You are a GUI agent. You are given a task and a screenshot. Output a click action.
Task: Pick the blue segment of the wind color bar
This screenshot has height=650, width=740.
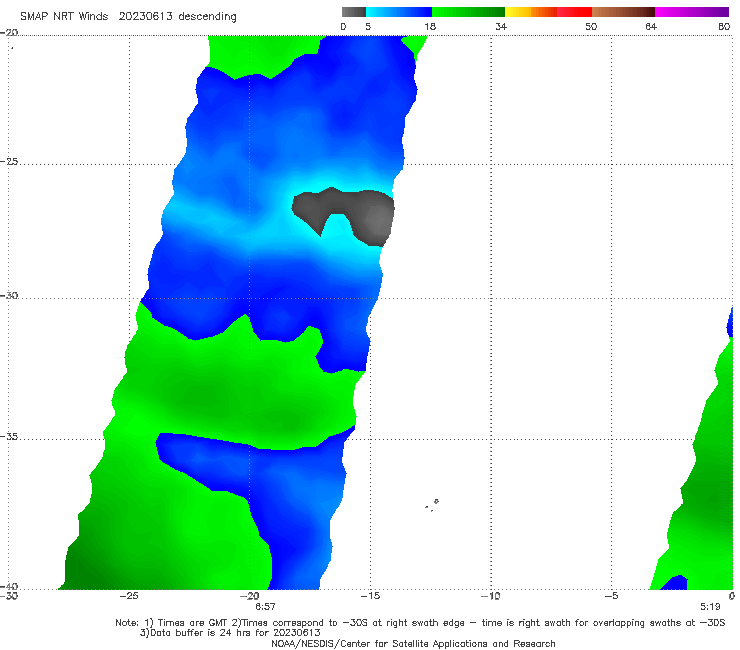coord(399,12)
